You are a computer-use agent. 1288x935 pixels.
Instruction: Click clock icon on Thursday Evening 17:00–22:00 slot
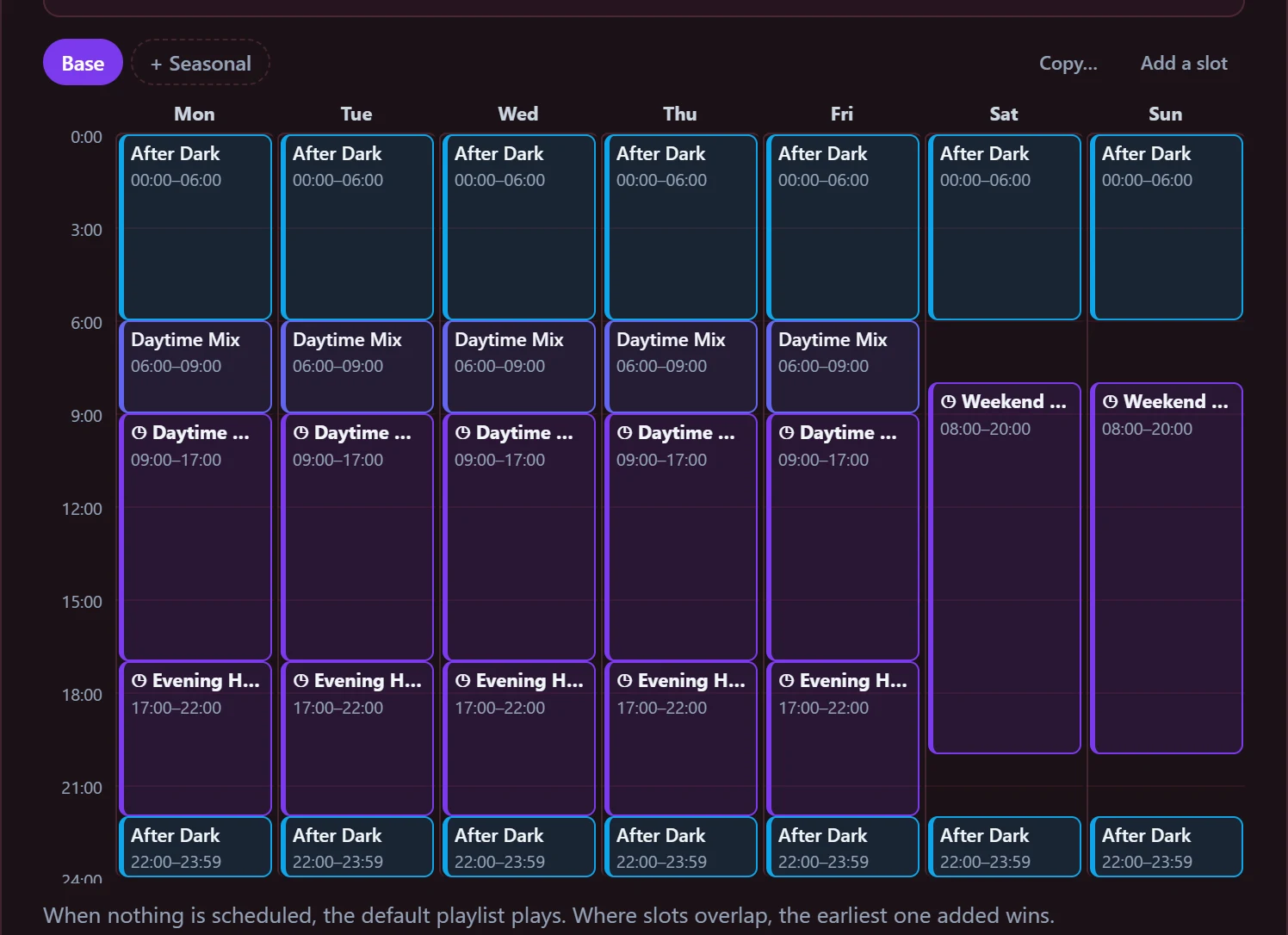pyautogui.click(x=624, y=681)
